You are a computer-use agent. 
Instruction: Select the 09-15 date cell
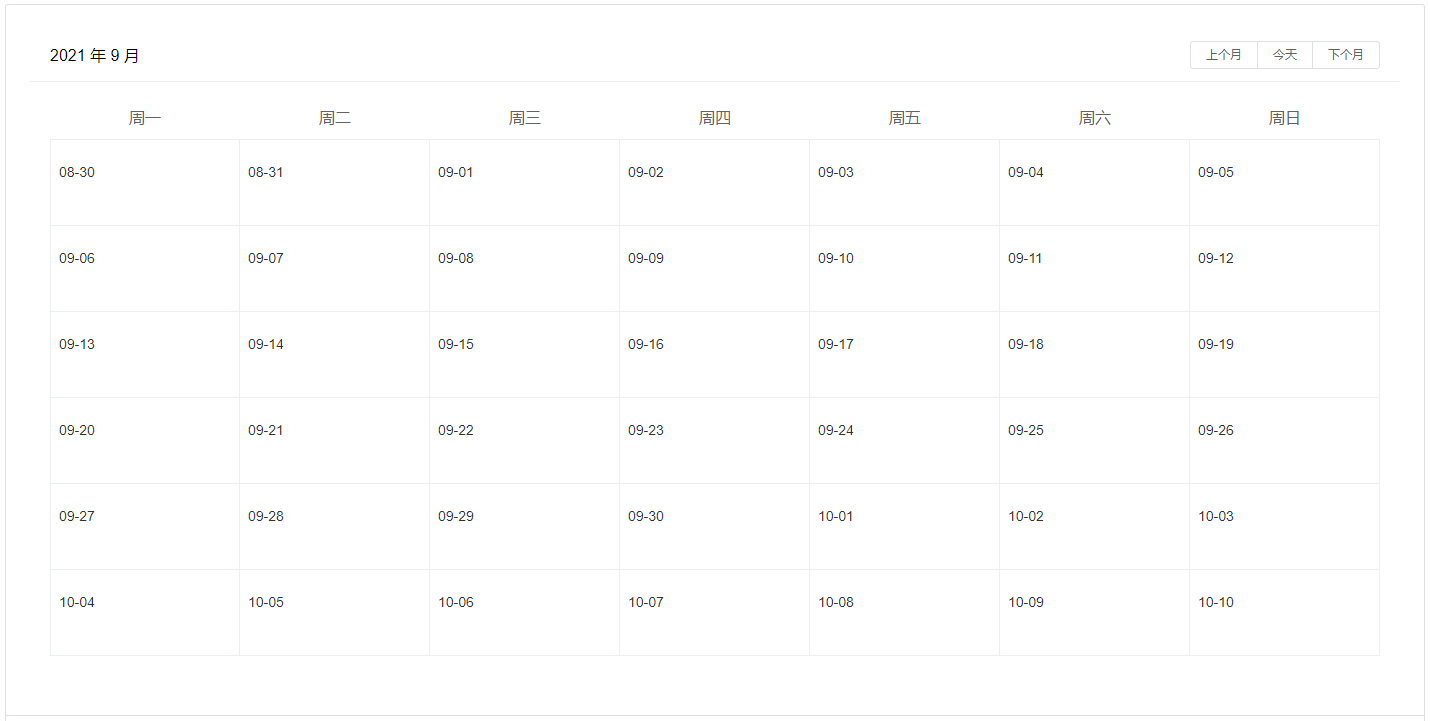524,355
